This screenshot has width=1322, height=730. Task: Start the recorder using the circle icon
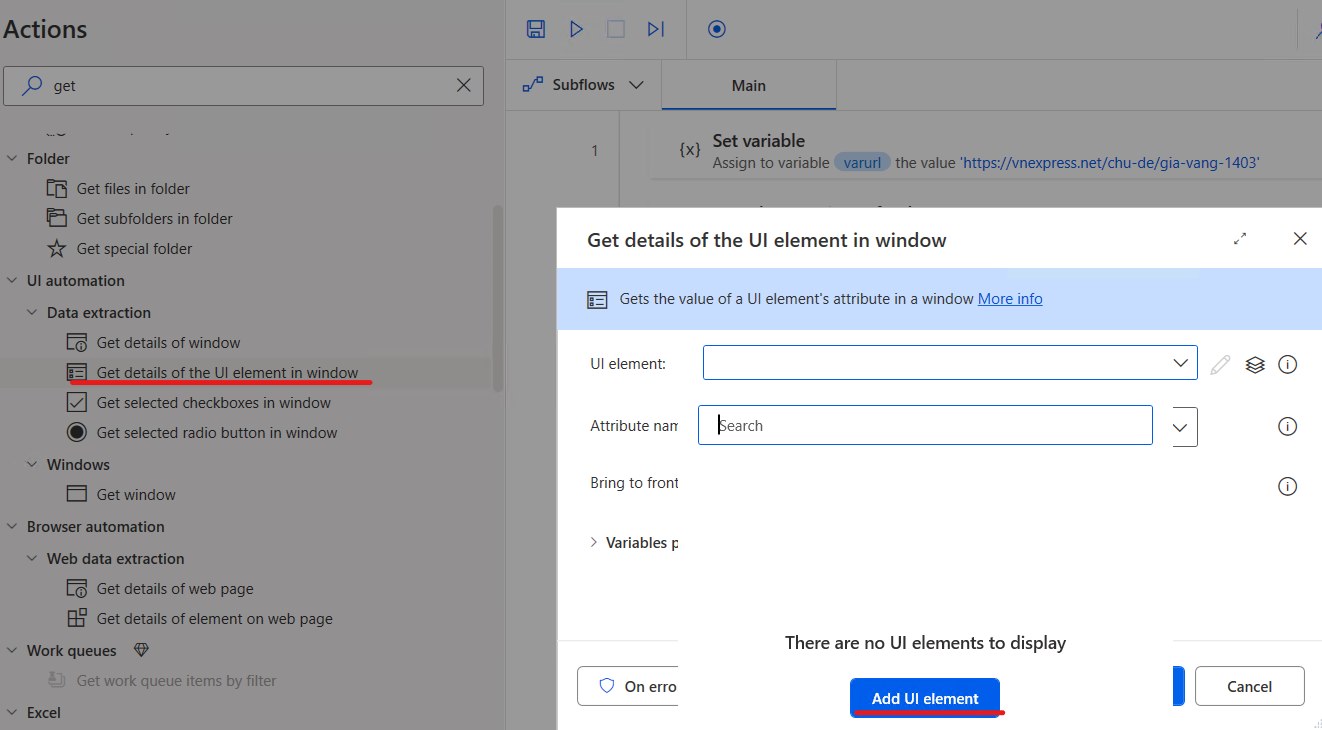point(717,29)
